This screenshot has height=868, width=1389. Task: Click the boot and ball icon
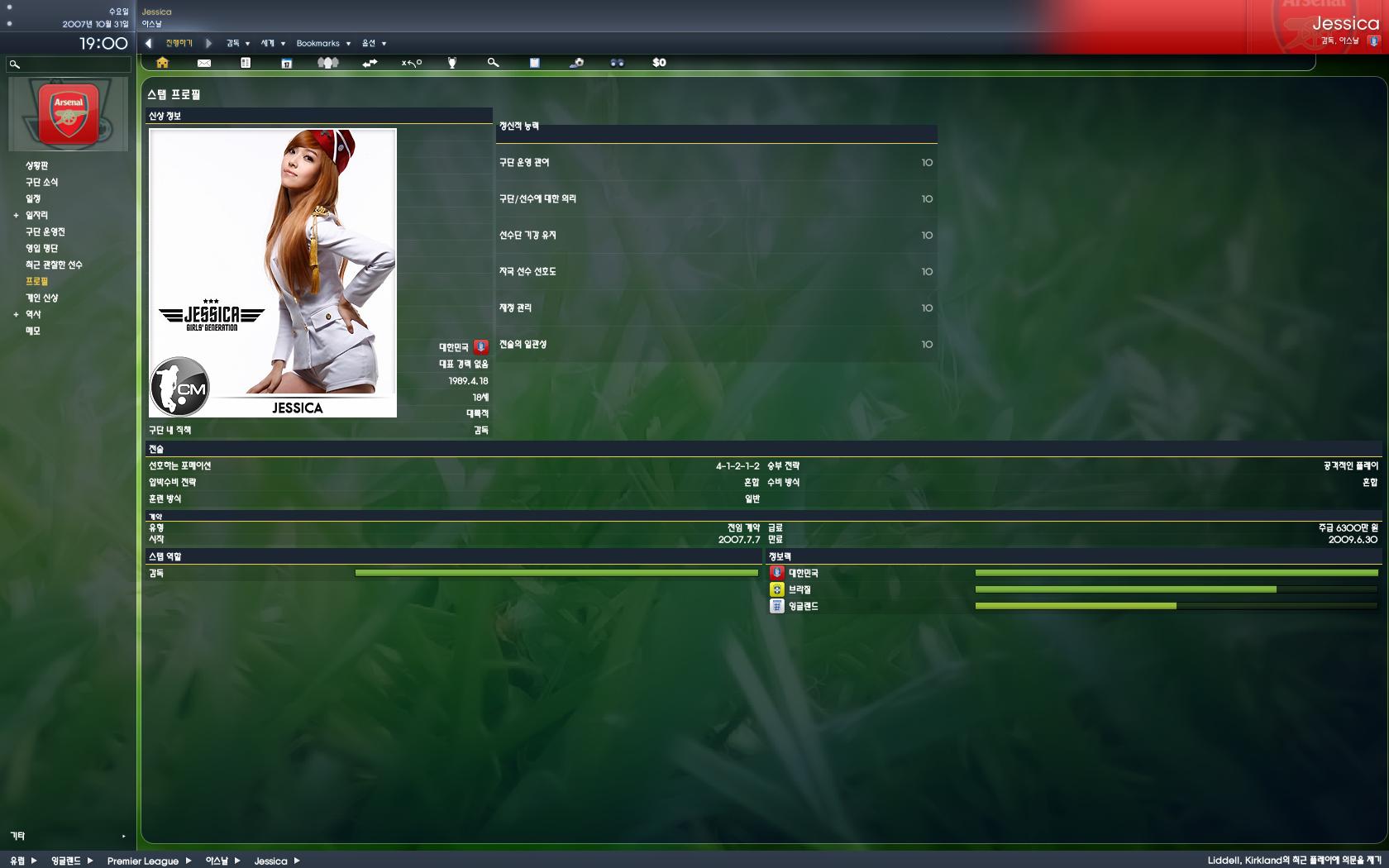tap(576, 63)
